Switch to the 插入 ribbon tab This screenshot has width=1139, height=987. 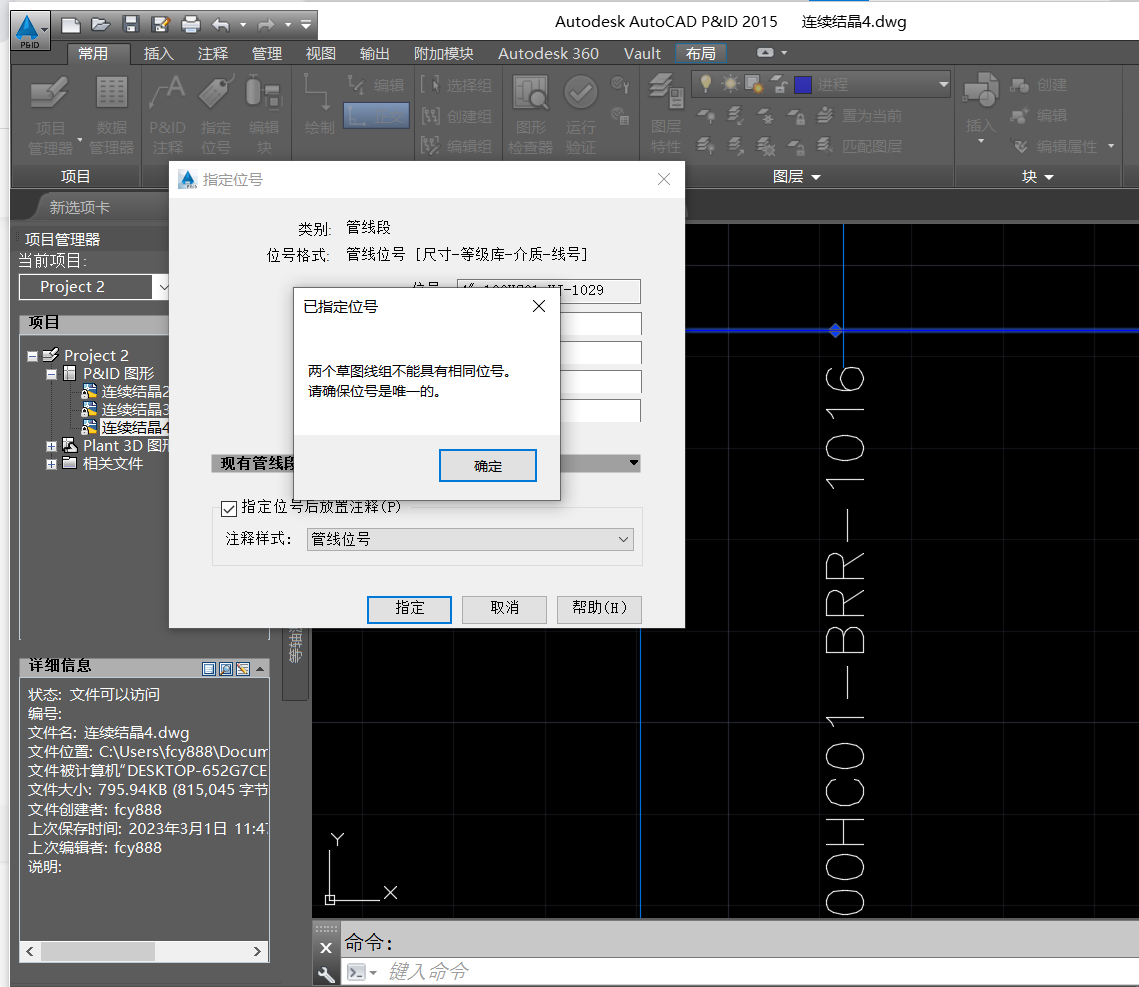158,54
